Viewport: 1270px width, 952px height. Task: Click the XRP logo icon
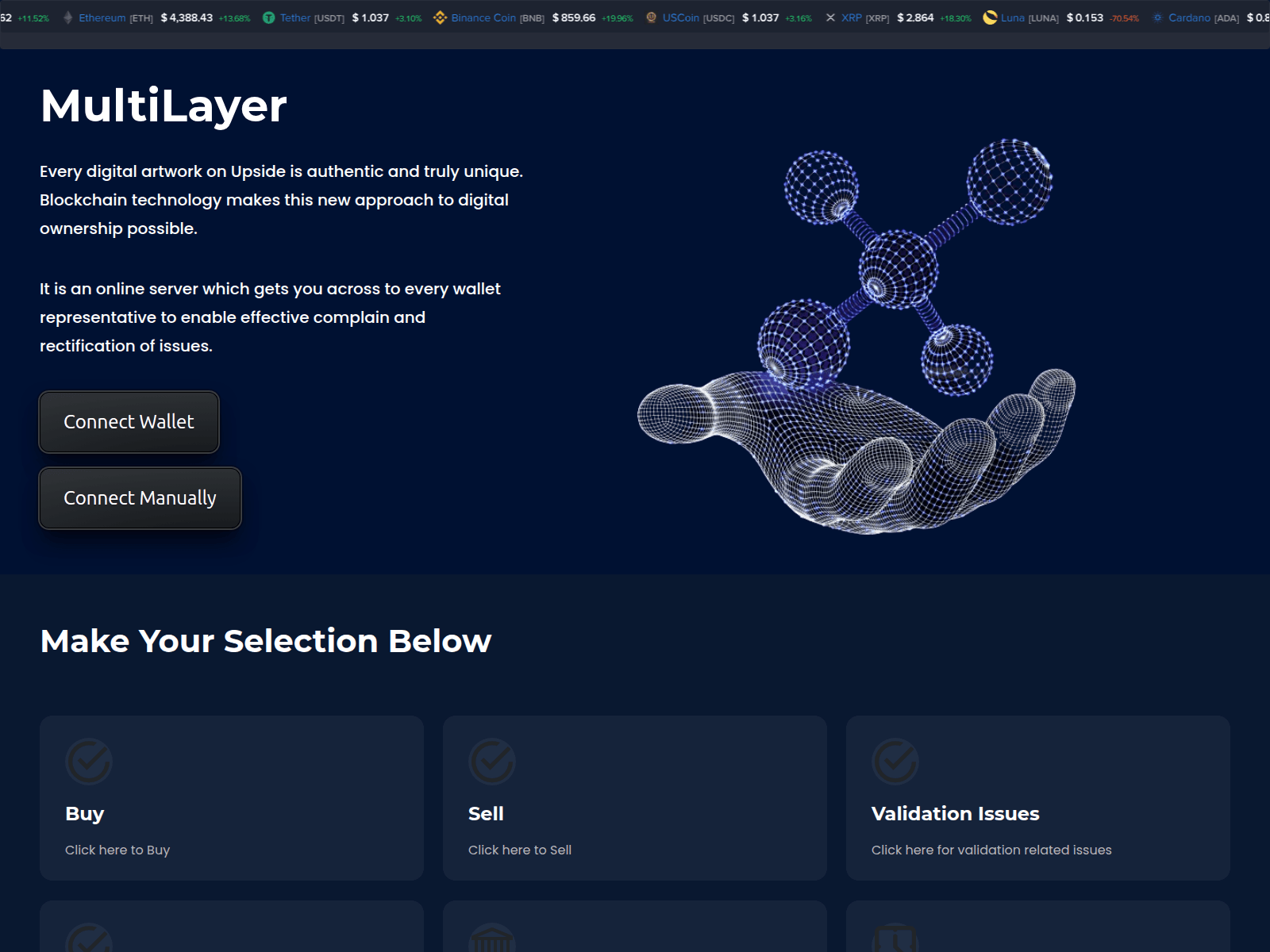click(x=830, y=17)
